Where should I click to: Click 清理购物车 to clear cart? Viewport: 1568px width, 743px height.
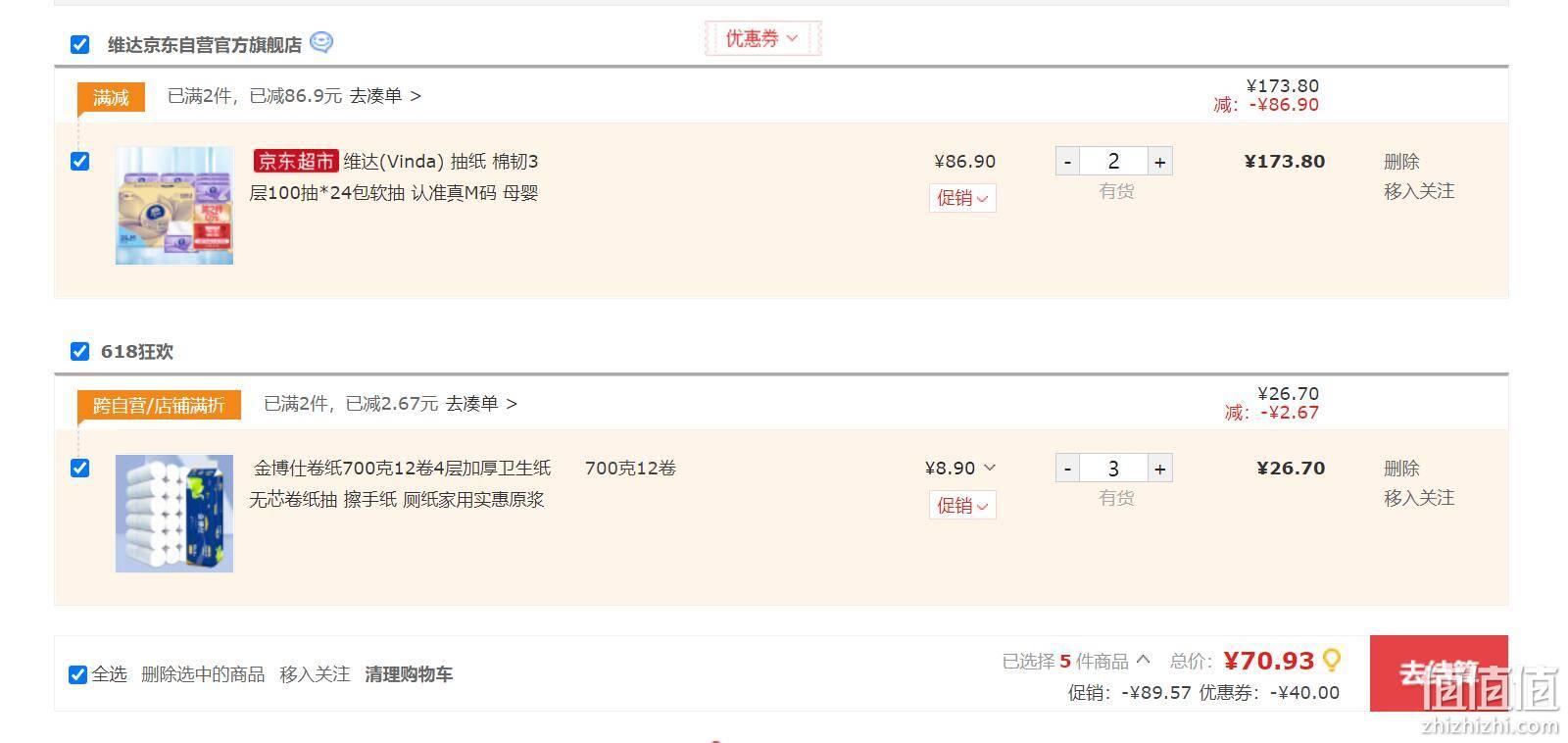pos(409,674)
